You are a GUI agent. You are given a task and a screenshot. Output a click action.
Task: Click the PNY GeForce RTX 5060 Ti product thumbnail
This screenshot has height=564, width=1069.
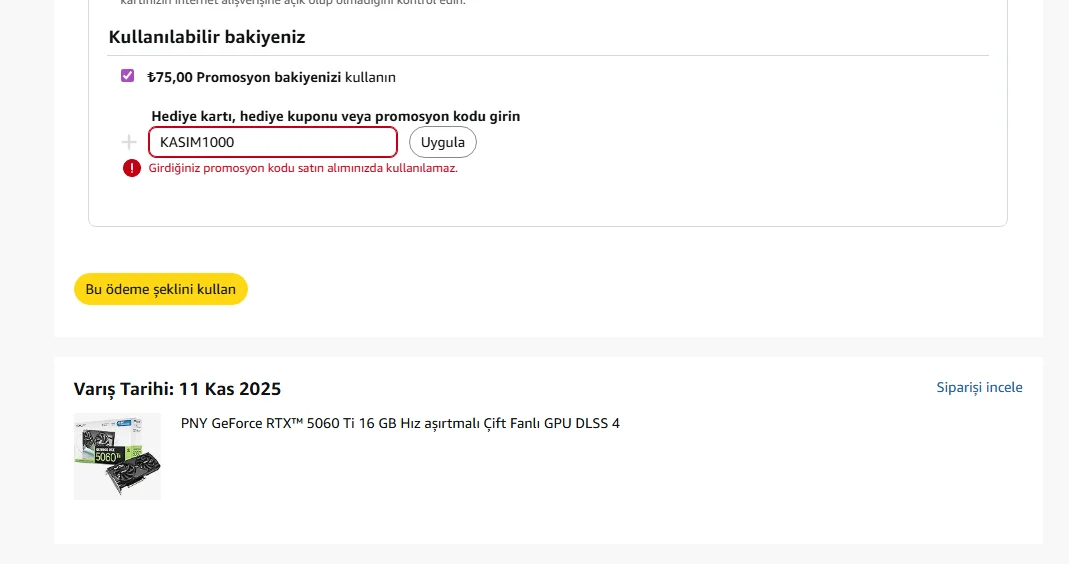pos(117,456)
